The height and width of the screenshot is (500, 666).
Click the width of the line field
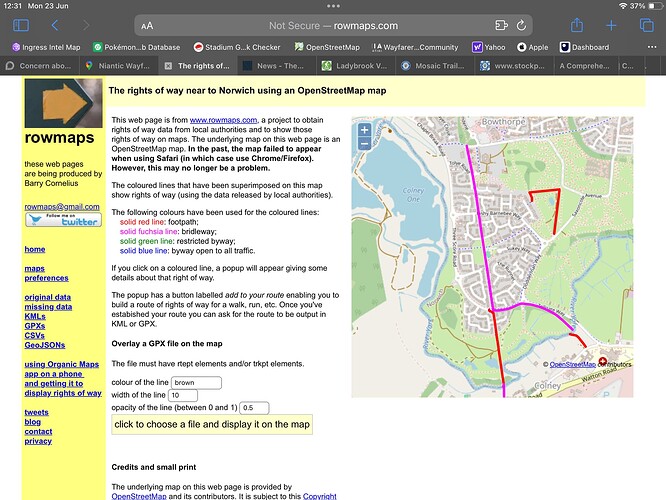click(183, 395)
